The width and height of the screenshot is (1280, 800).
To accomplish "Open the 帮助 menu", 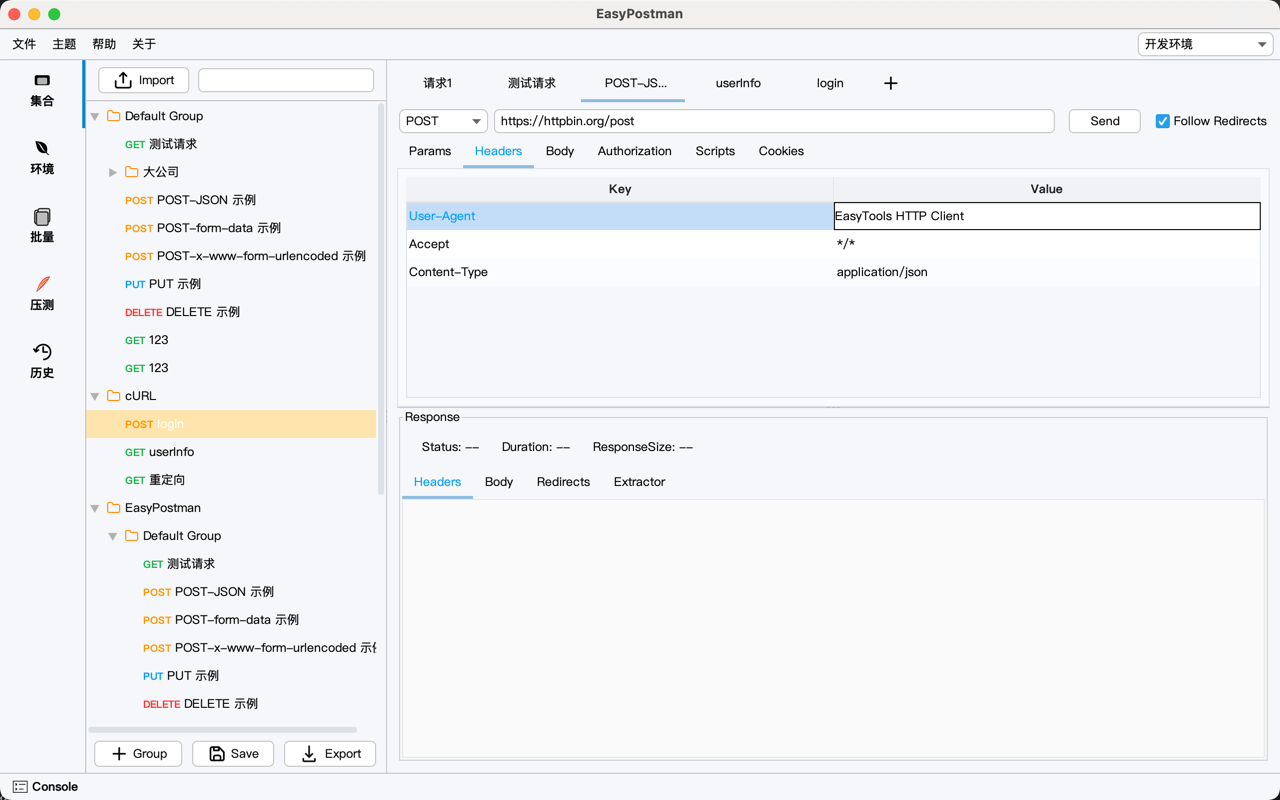I will (x=104, y=44).
